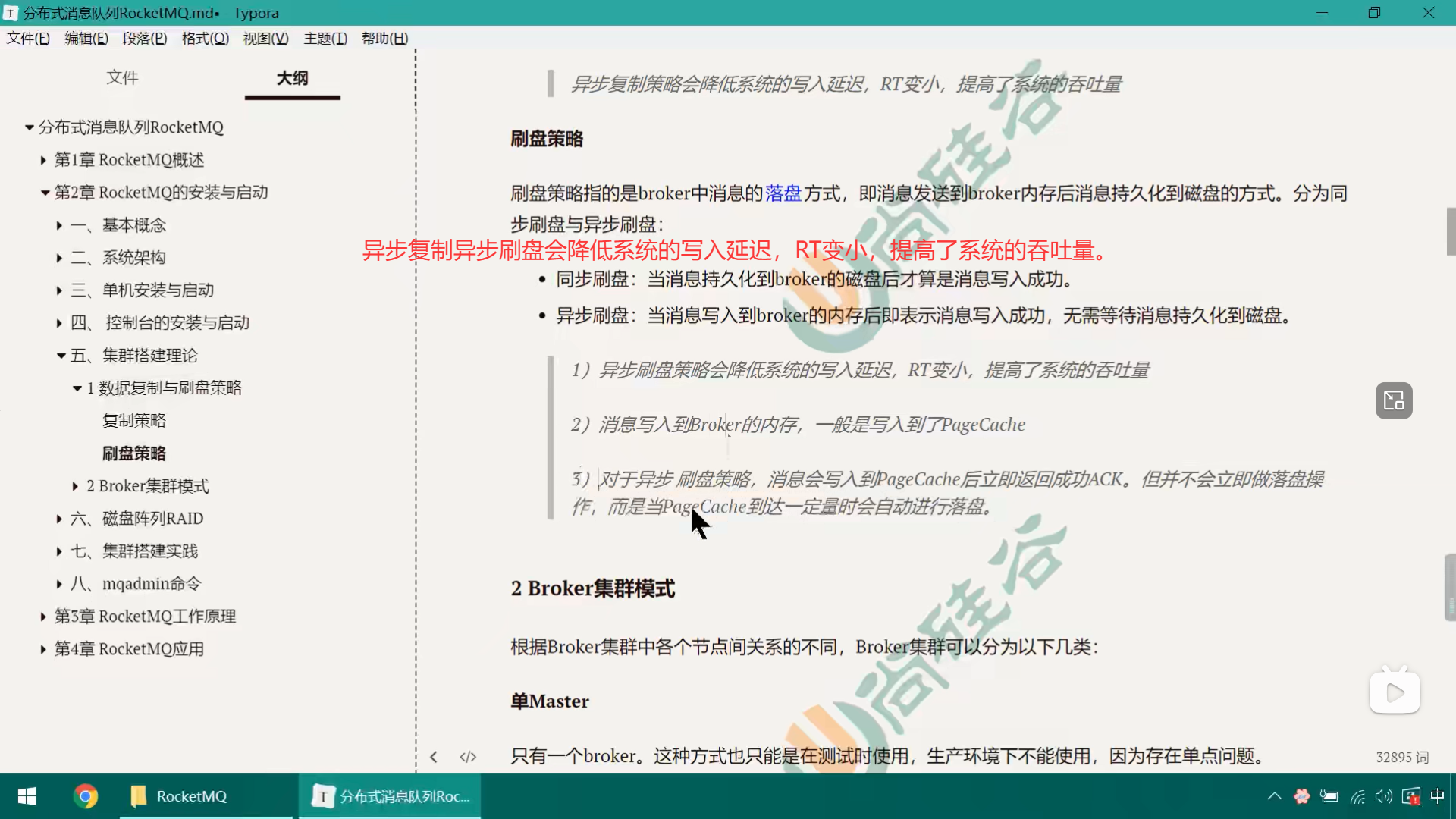1456x819 pixels.
Task: Click the volume speaker tray icon
Action: [x=1383, y=796]
